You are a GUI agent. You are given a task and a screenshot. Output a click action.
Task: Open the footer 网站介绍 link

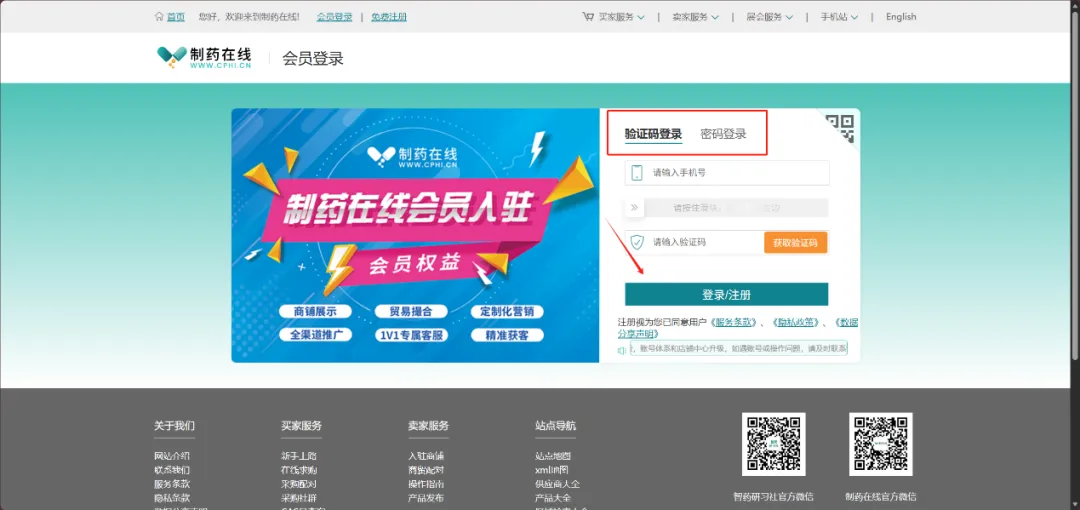point(172,456)
